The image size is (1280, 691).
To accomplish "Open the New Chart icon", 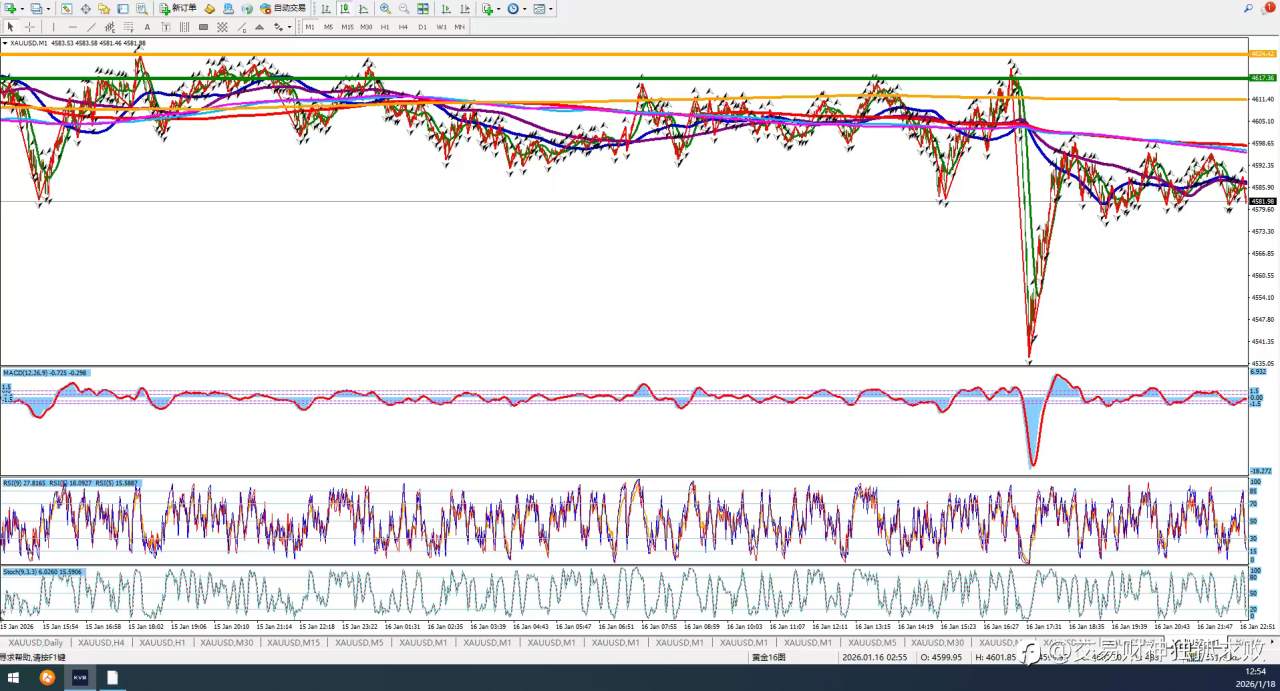I will tap(9, 8).
